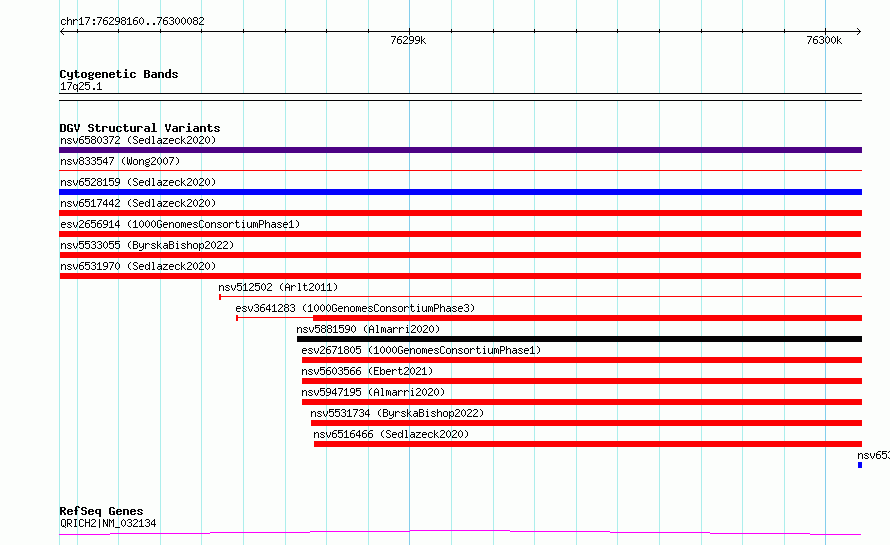Click the thick red bar of esv3641283
The image size is (890, 545).
(587, 318)
